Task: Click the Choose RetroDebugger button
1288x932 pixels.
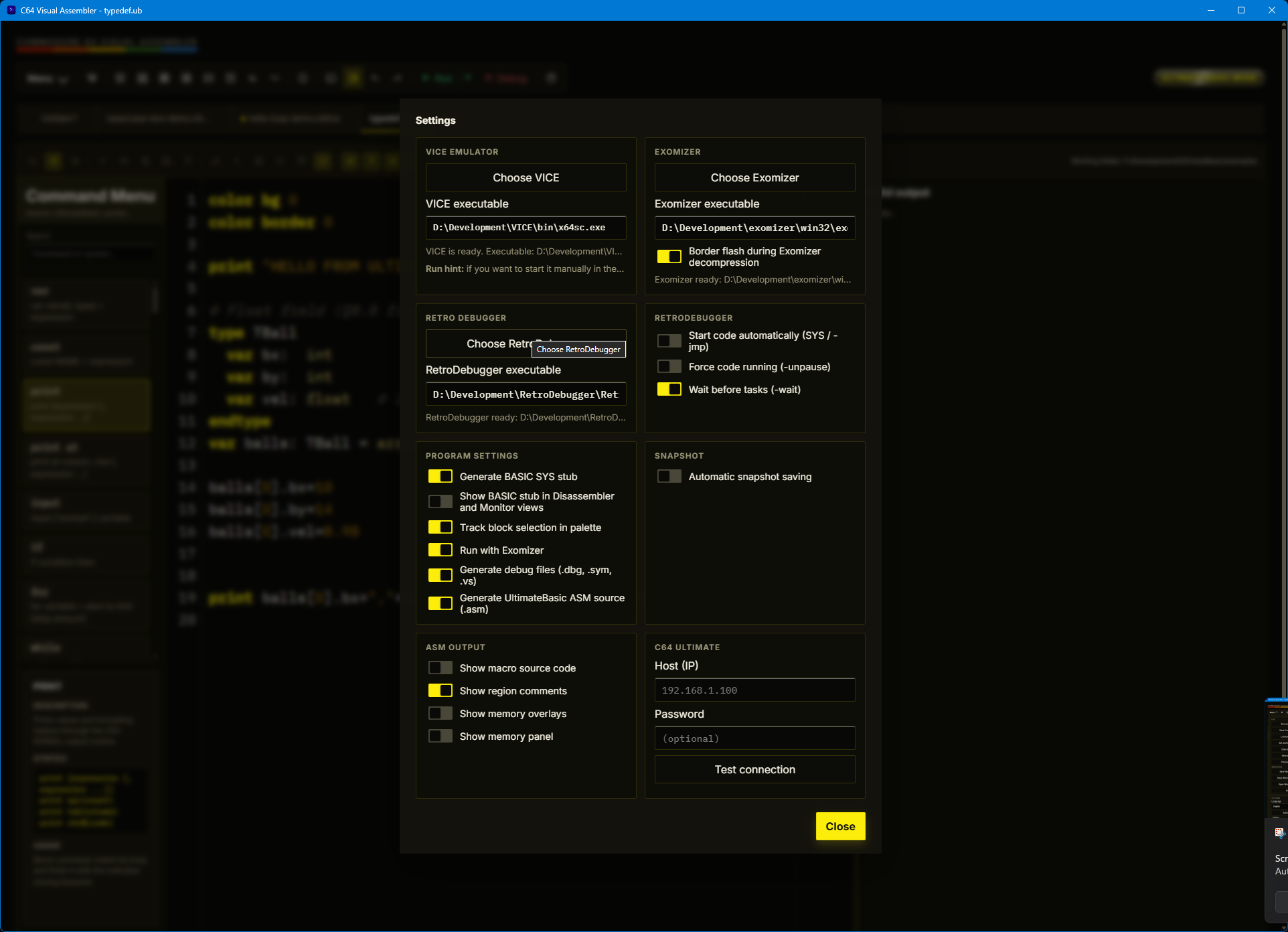Action: click(x=526, y=343)
